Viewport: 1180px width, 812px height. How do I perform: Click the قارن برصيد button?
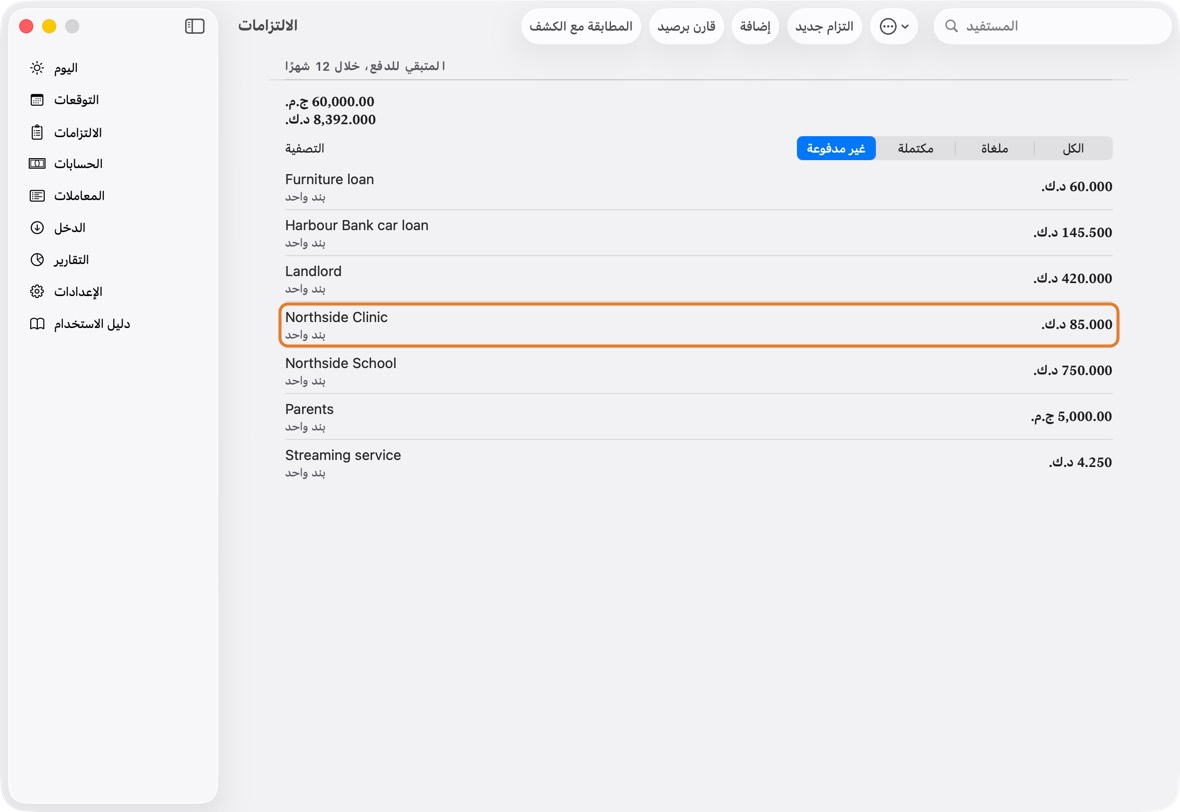coord(686,26)
